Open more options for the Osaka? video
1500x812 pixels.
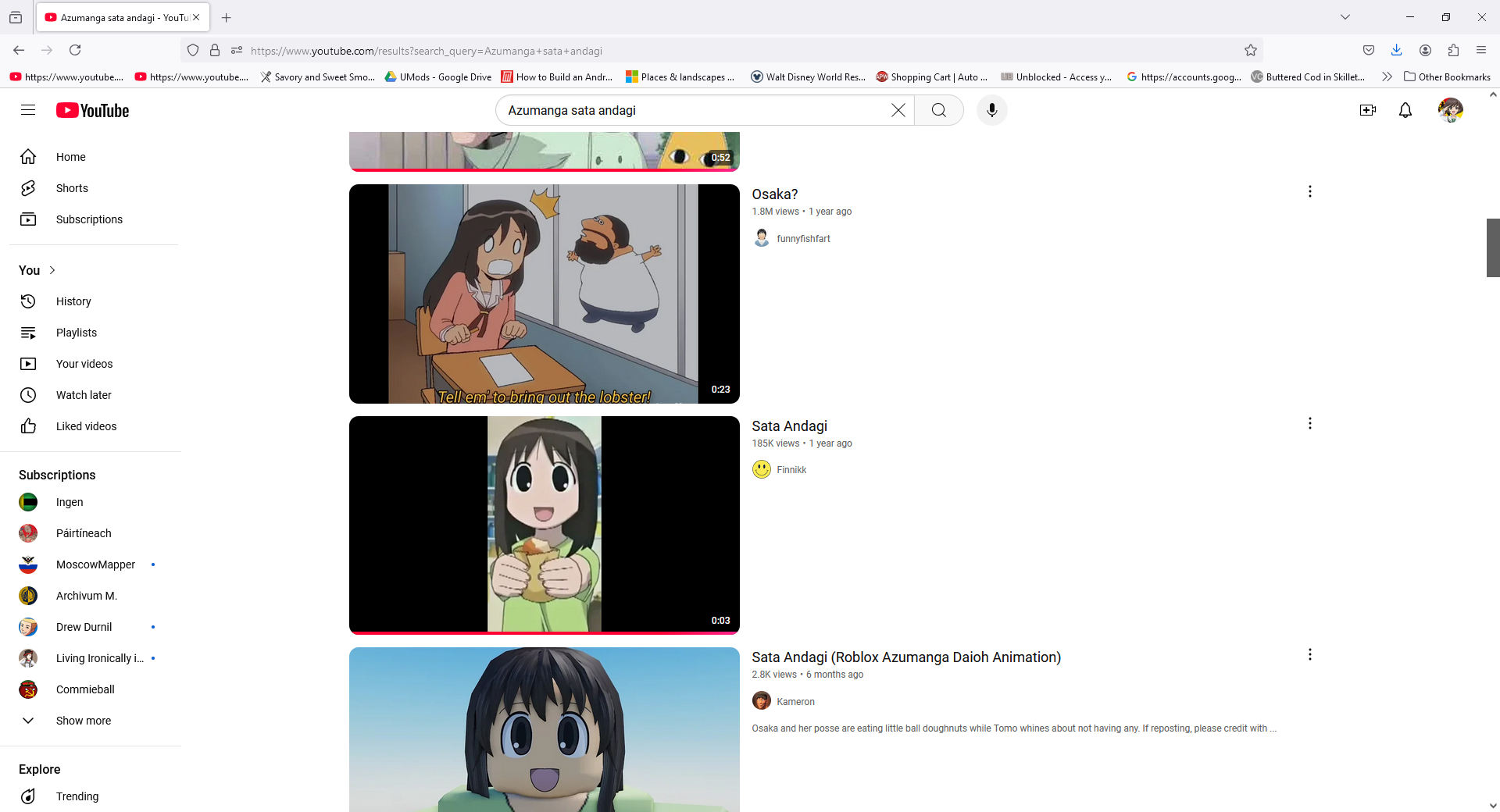[x=1310, y=191]
